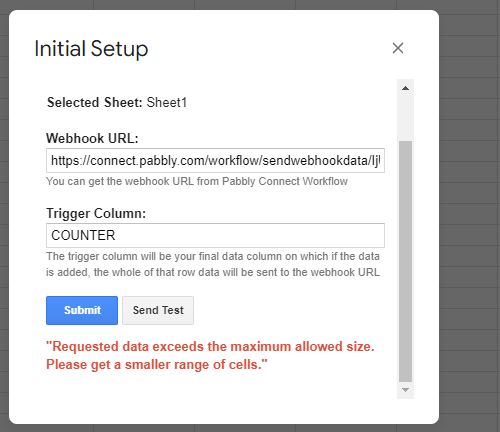Click the Trigger Column label text
500x432 pixels.
pos(96,213)
